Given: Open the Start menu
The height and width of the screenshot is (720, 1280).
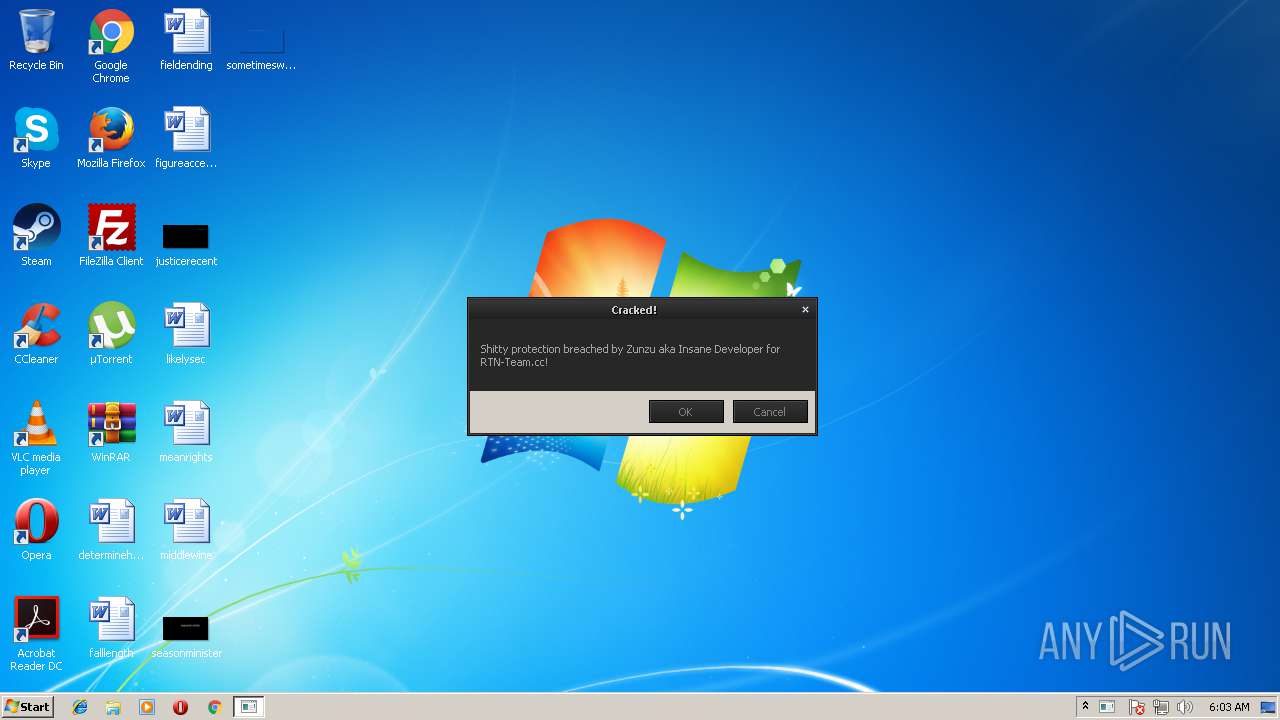Looking at the screenshot, I should 27,707.
